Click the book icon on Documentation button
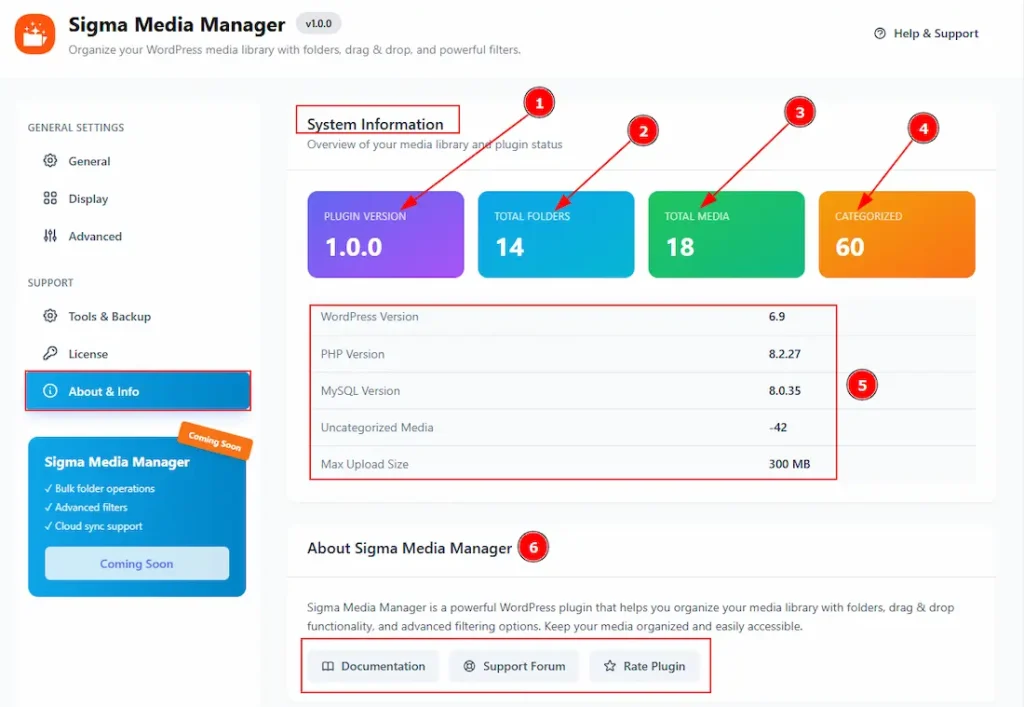The height and width of the screenshot is (707, 1024). 328,666
